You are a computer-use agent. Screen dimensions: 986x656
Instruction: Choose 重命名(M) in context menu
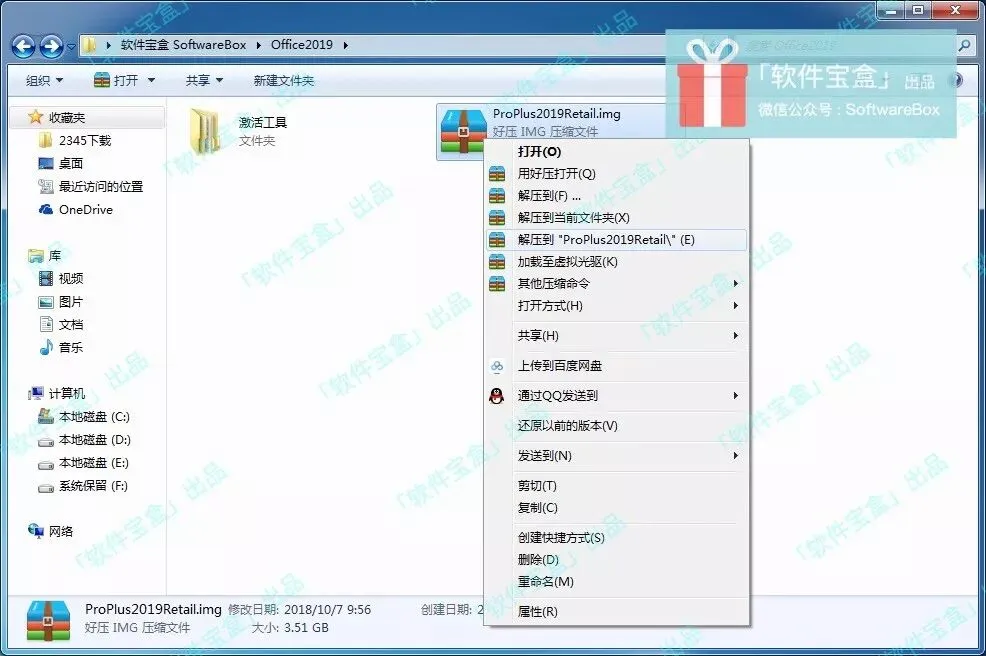(617, 582)
